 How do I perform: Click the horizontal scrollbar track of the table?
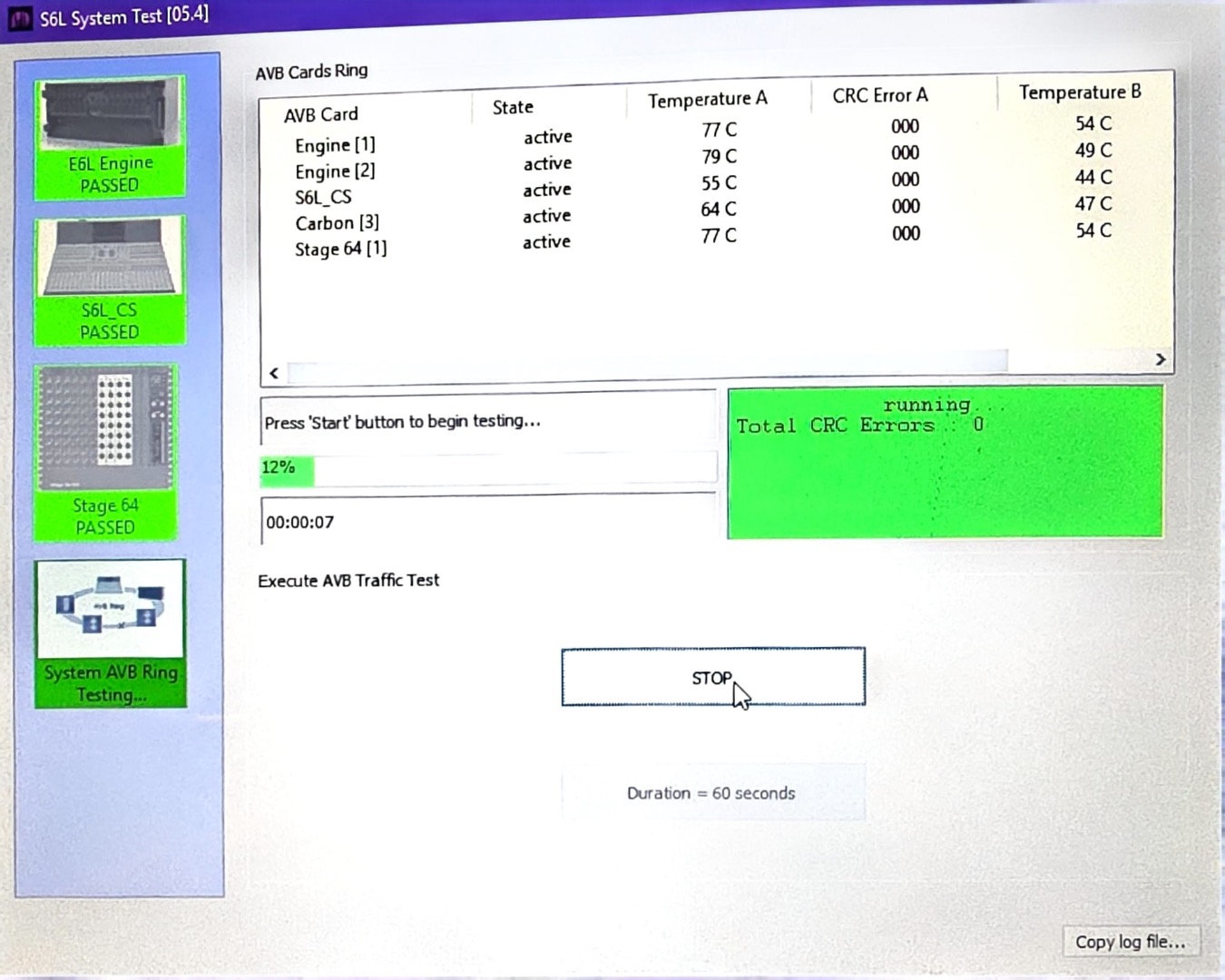point(646,366)
